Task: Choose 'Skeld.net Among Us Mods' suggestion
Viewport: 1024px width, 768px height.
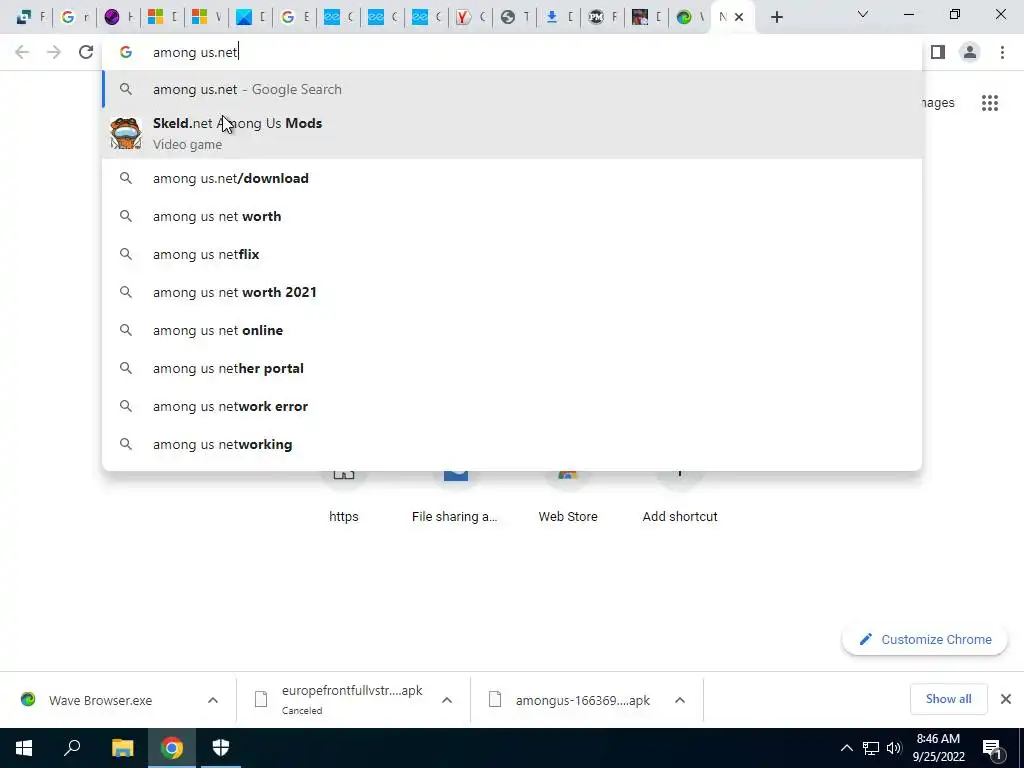Action: 512,133
